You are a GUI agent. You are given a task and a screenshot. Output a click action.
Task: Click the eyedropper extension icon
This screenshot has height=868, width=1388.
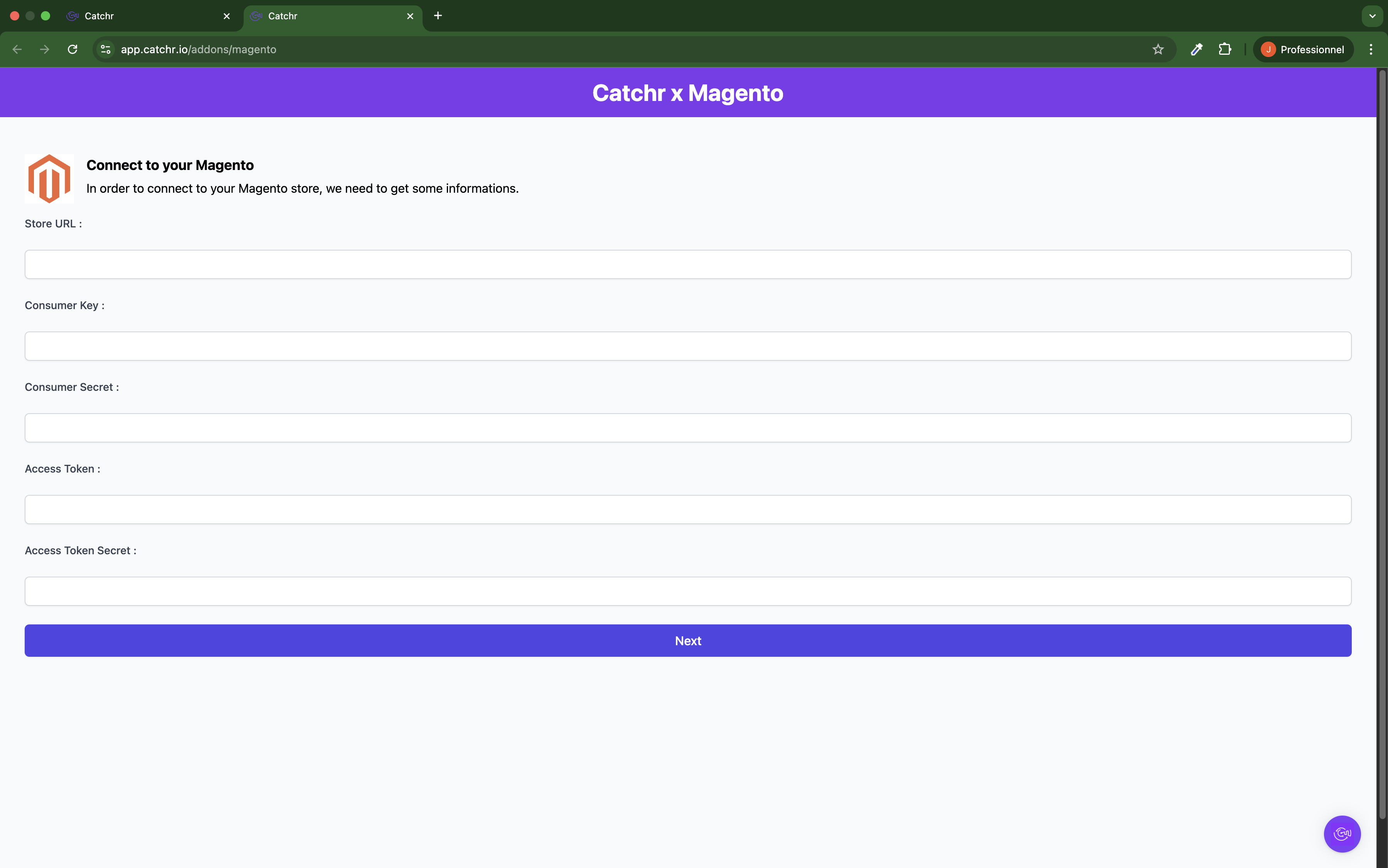[1197, 49]
